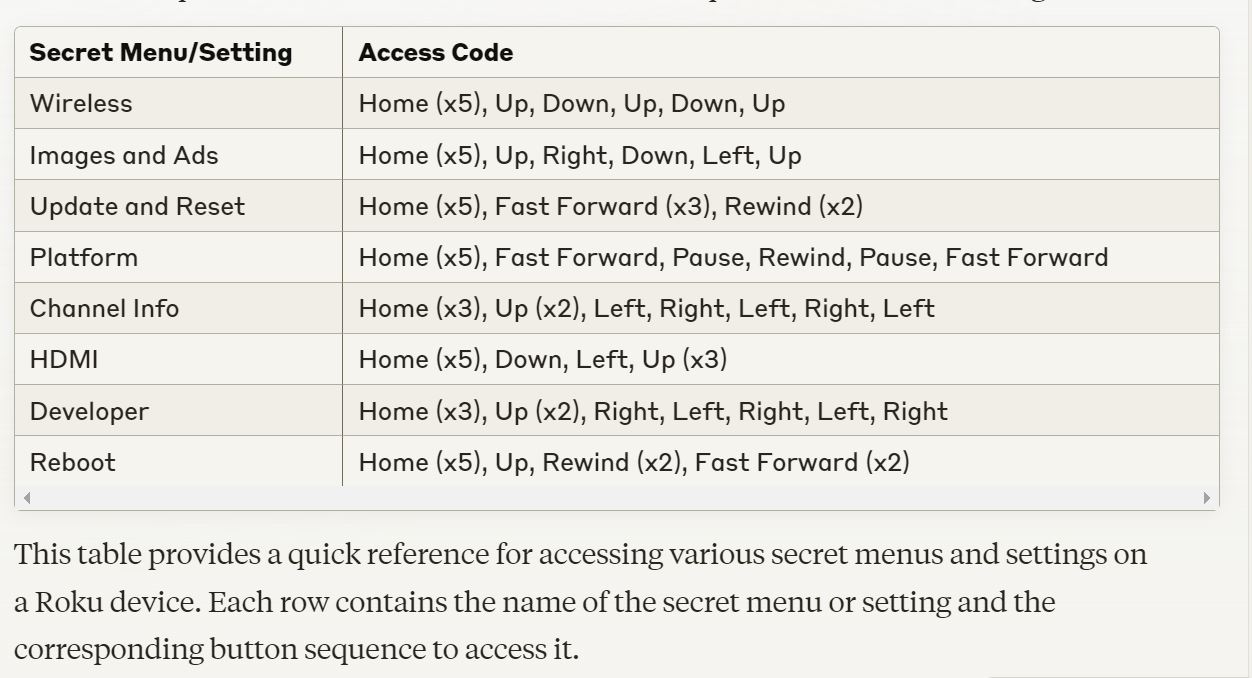The width and height of the screenshot is (1252, 678).
Task: Click the Platform row label
Action: (x=84, y=258)
